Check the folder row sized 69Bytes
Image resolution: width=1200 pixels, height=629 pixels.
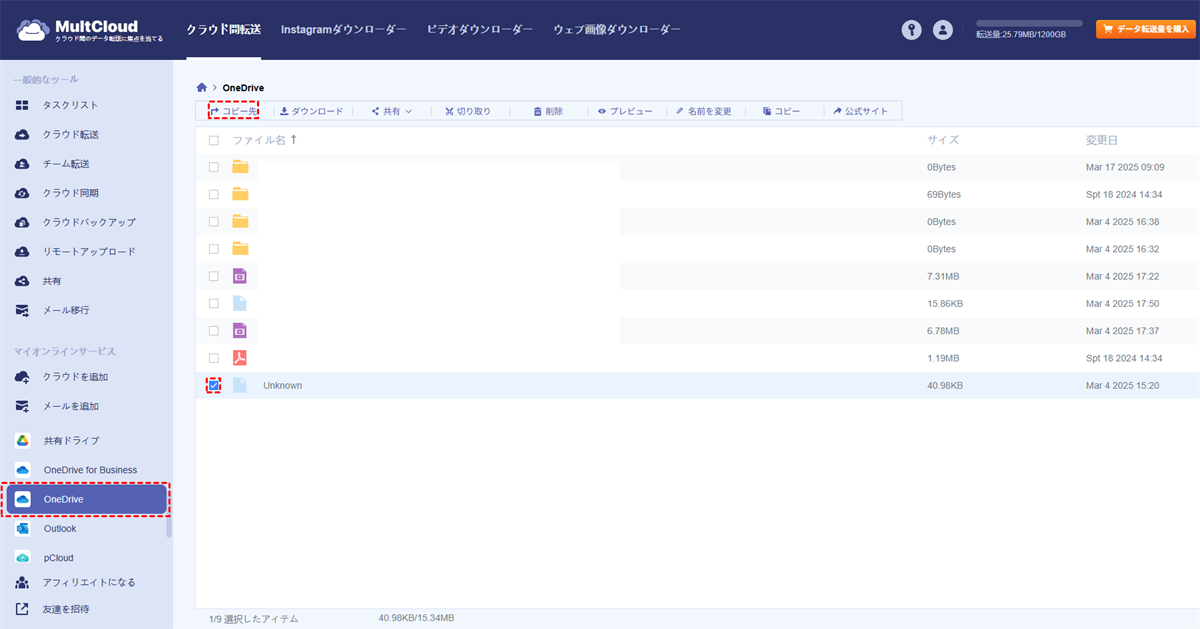(x=213, y=194)
